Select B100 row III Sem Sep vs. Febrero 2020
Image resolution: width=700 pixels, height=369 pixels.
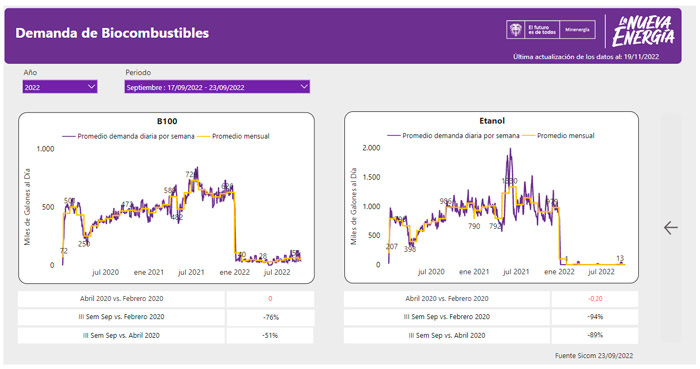click(121, 317)
